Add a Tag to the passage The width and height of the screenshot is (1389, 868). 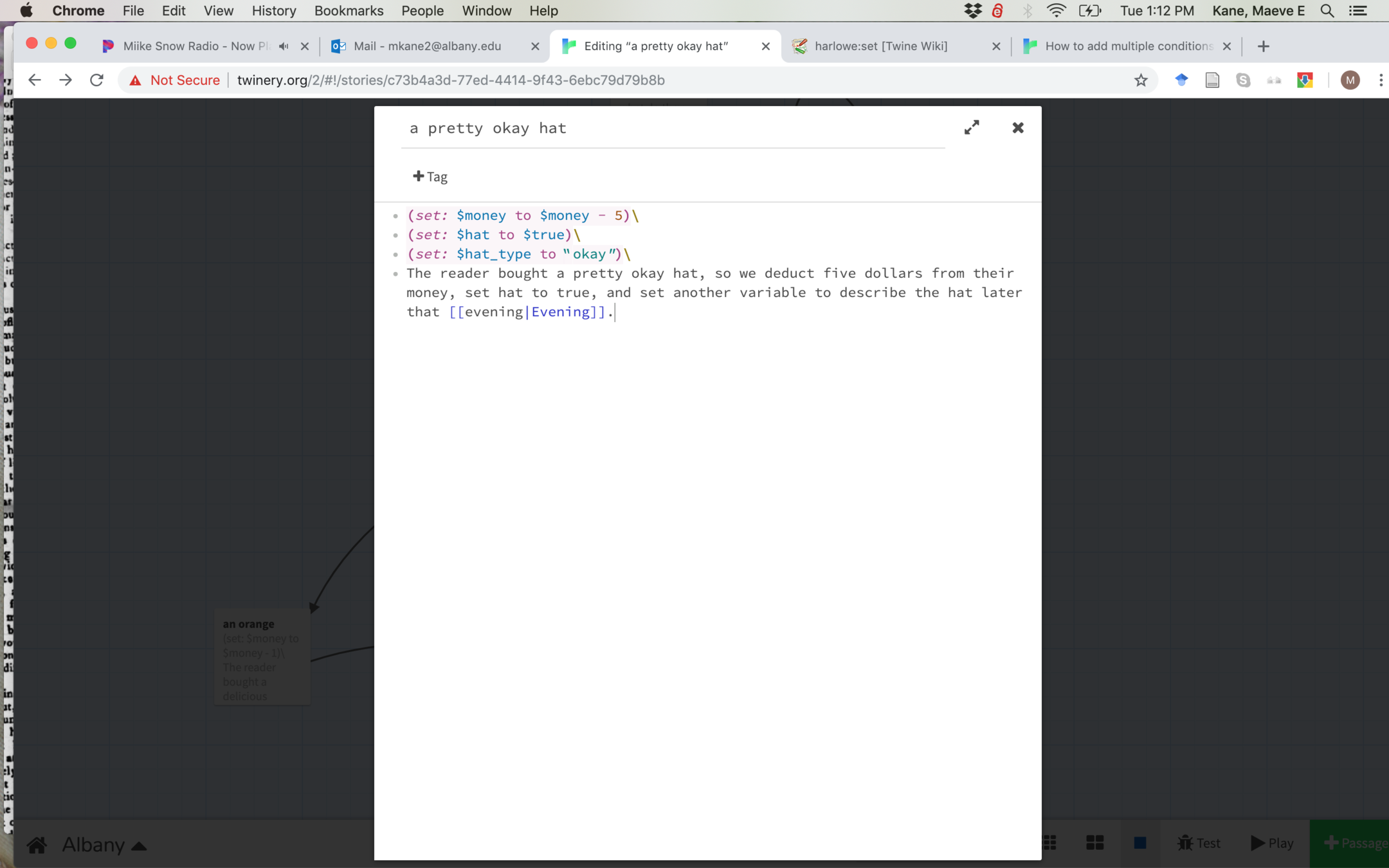tap(430, 176)
